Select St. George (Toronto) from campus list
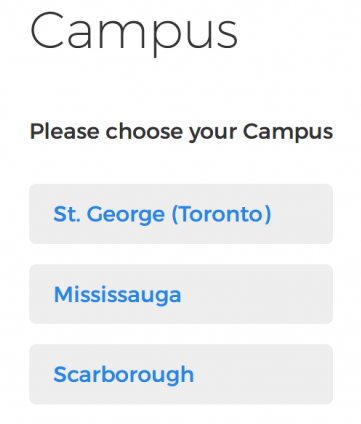The height and width of the screenshot is (424, 361). click(181, 214)
